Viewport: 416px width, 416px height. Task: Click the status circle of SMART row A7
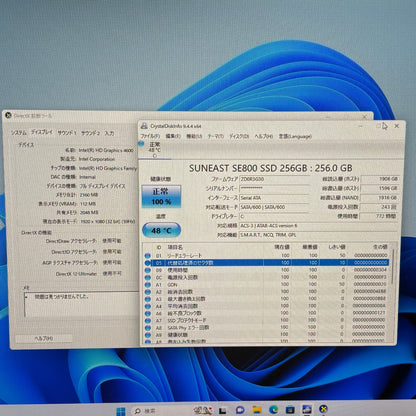(x=147, y=320)
